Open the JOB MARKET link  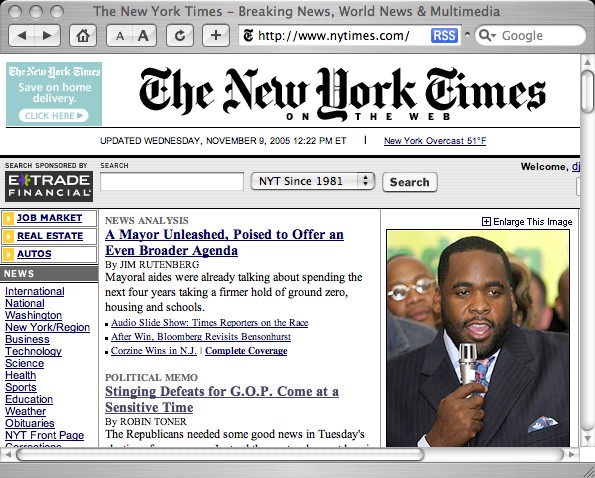pyautogui.click(x=49, y=218)
